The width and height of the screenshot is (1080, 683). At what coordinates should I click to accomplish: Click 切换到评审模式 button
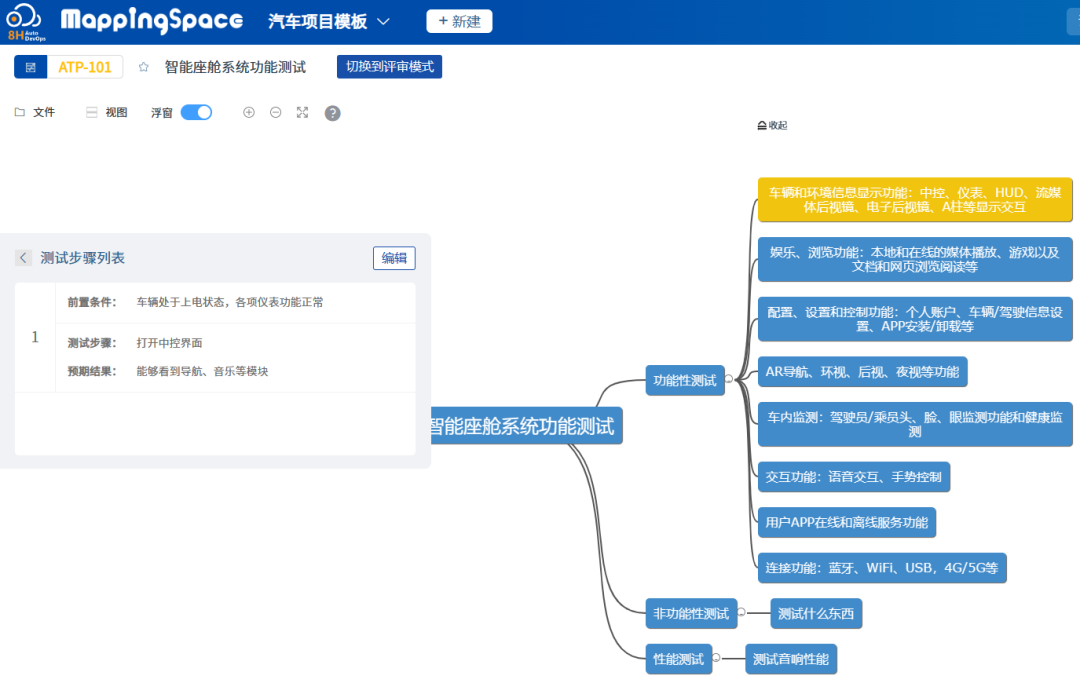[389, 67]
